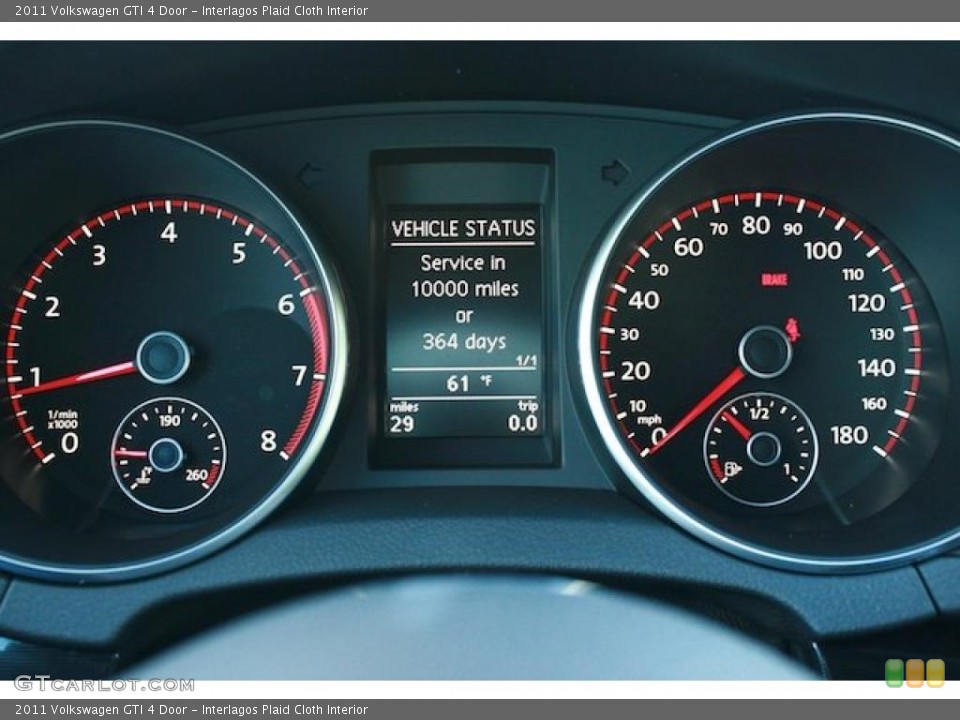
Task: Click the VEHICLE STATUS heading
Action: pos(463,228)
